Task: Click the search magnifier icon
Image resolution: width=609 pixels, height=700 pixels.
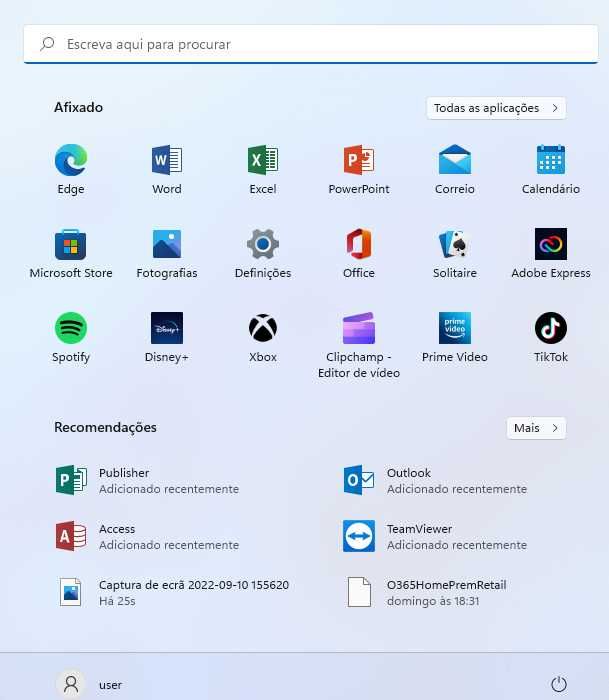Action: pos(47,44)
